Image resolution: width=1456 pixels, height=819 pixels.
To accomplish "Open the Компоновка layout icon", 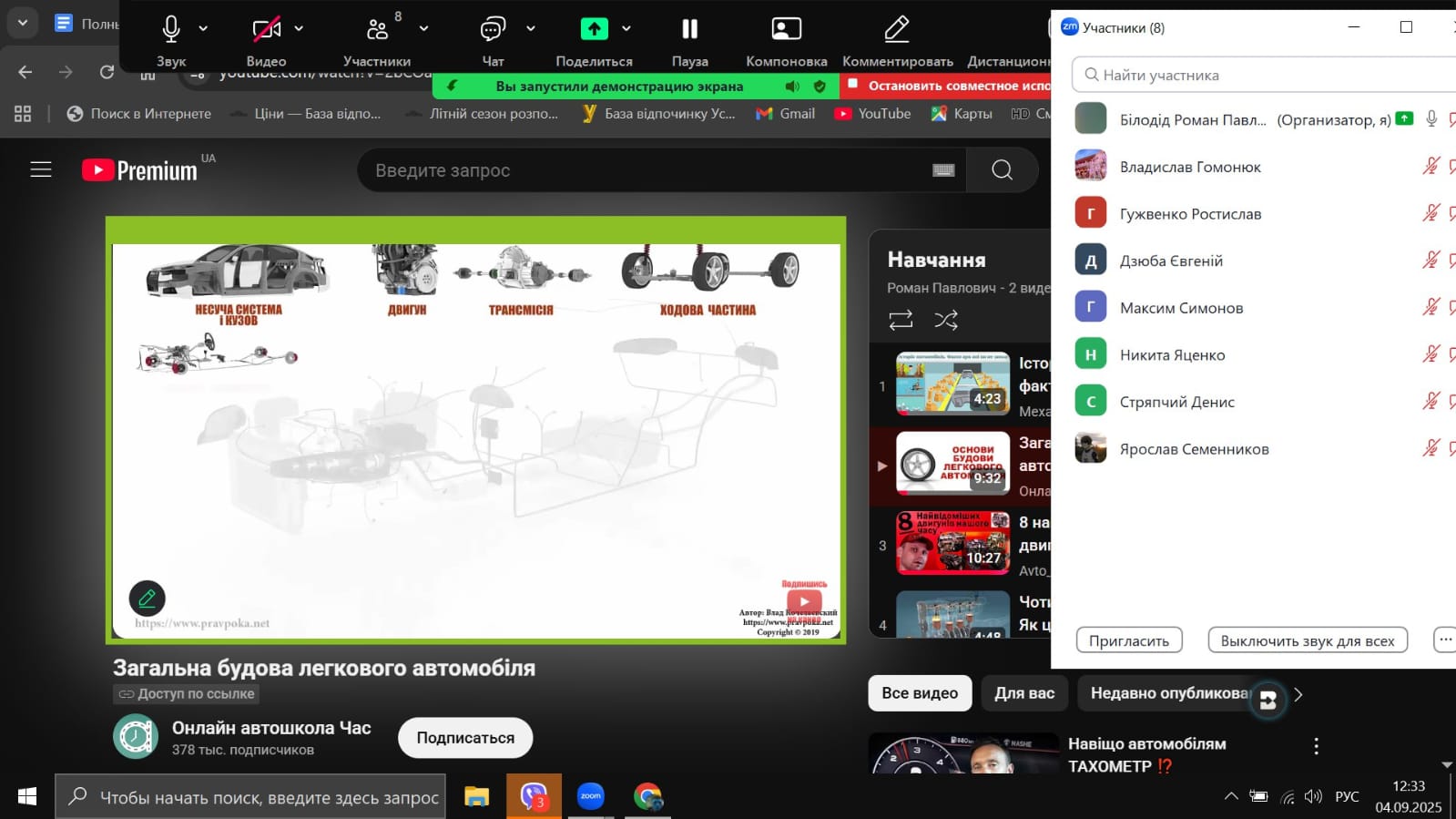I will point(786,30).
